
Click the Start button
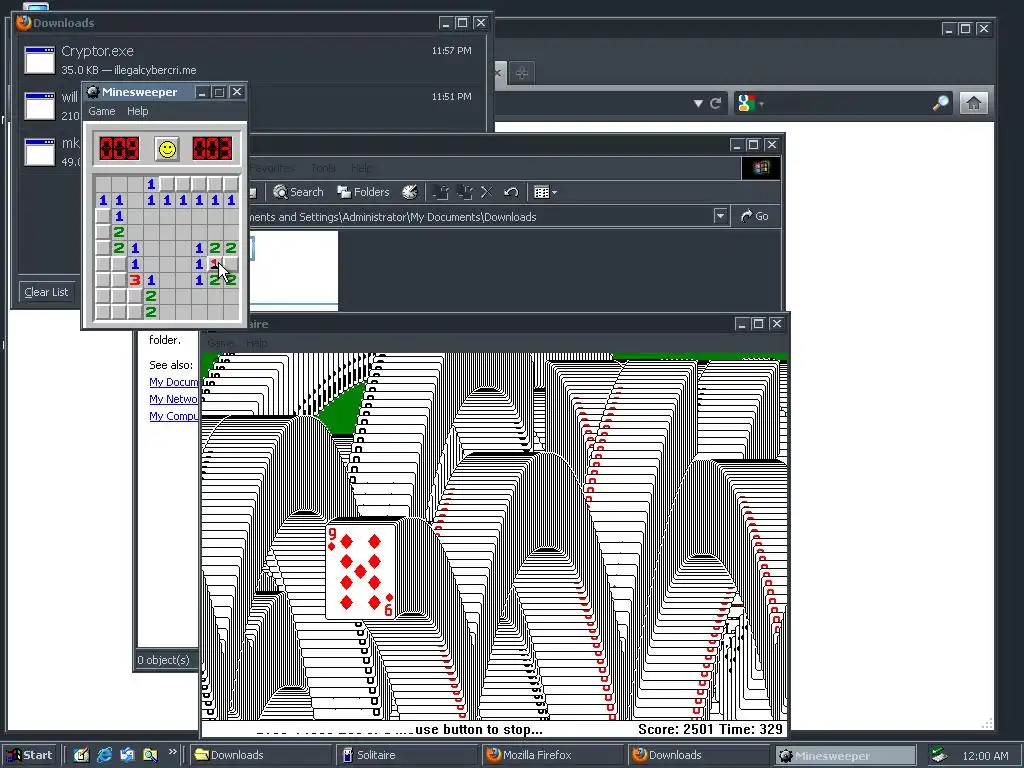(29, 755)
